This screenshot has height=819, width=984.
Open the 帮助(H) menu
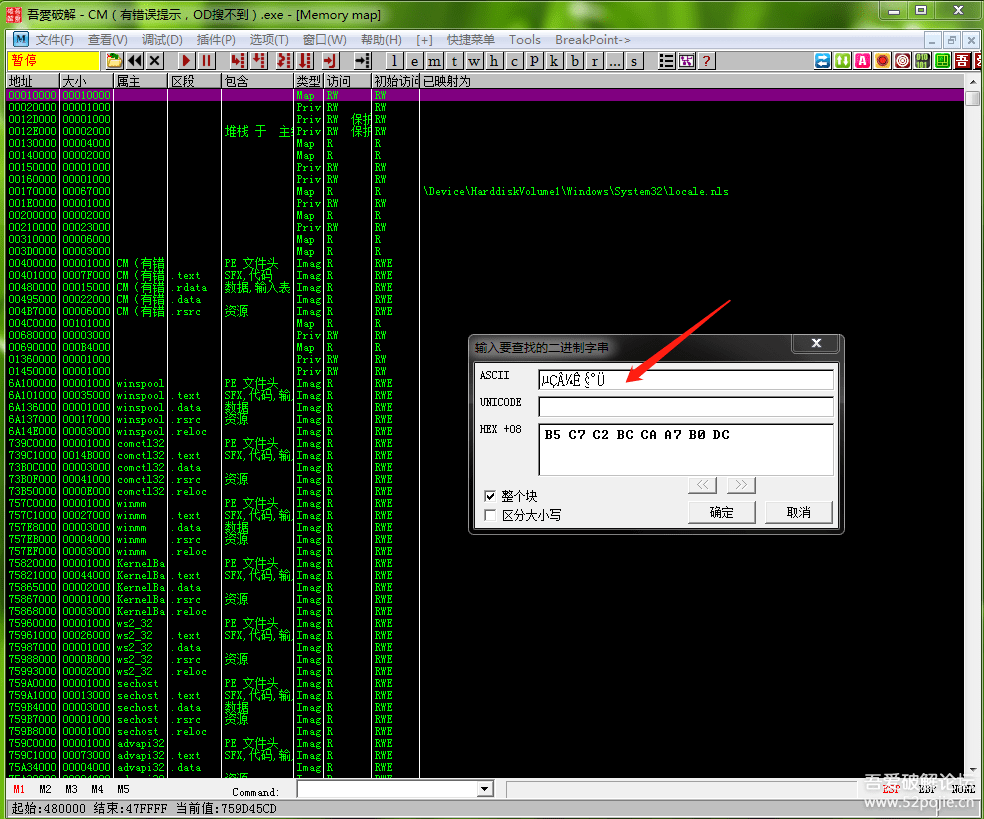click(x=381, y=40)
